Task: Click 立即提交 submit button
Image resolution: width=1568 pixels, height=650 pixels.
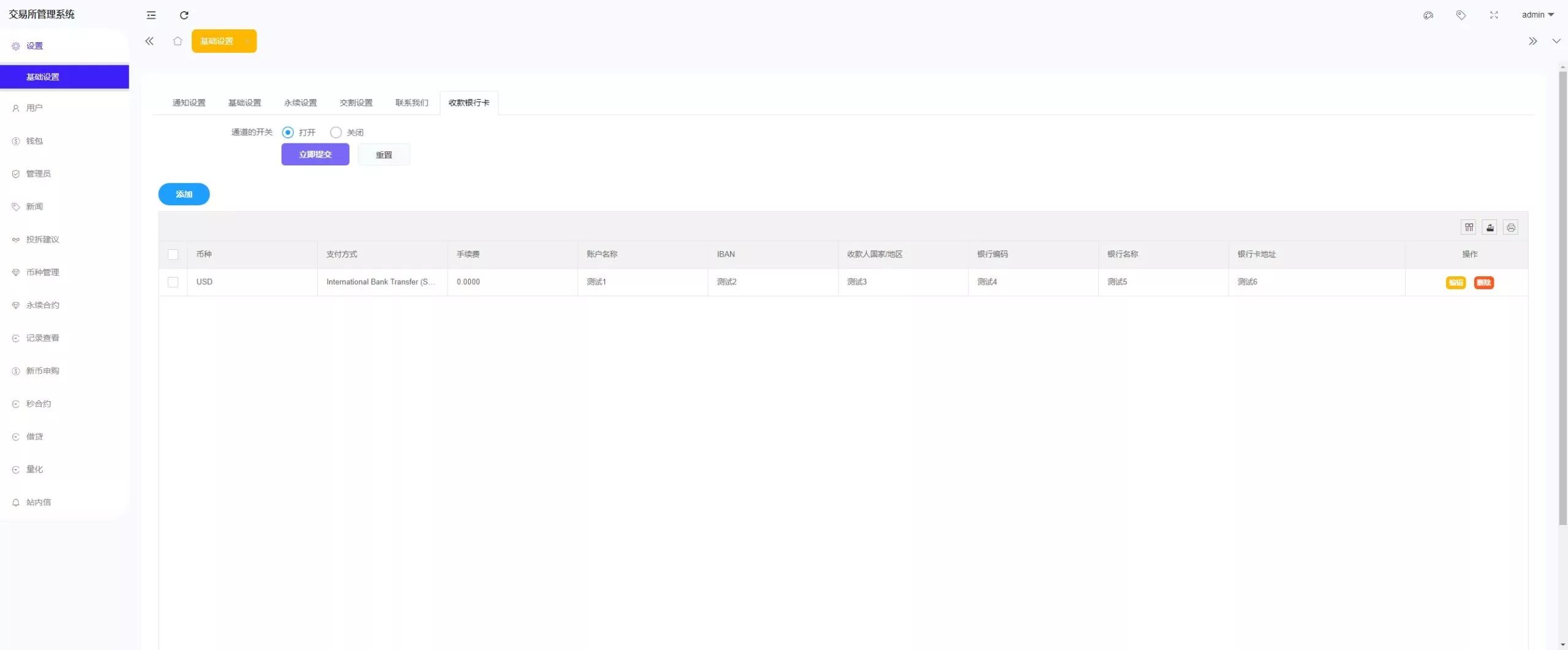Action: 315,154
